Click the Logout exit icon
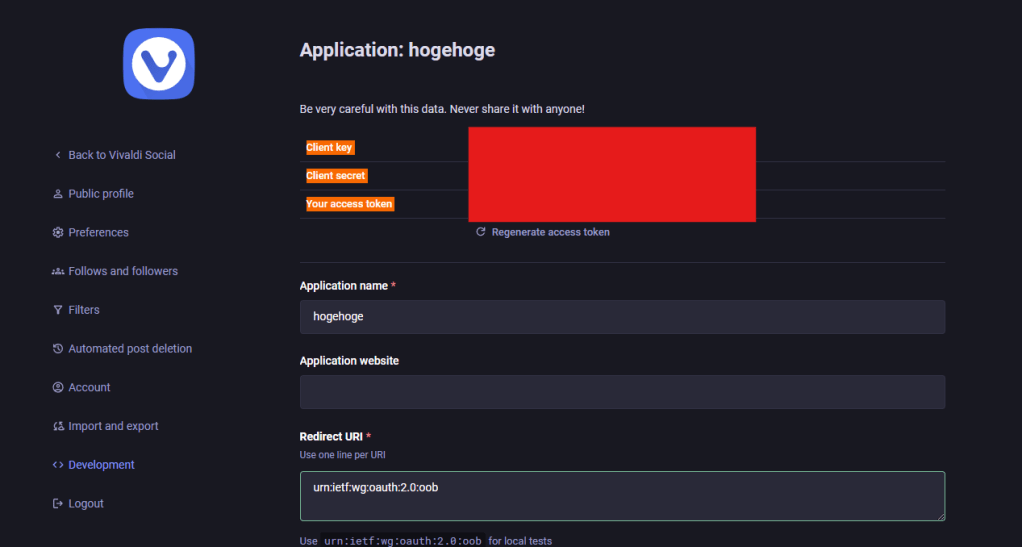1022x547 pixels. coord(58,504)
